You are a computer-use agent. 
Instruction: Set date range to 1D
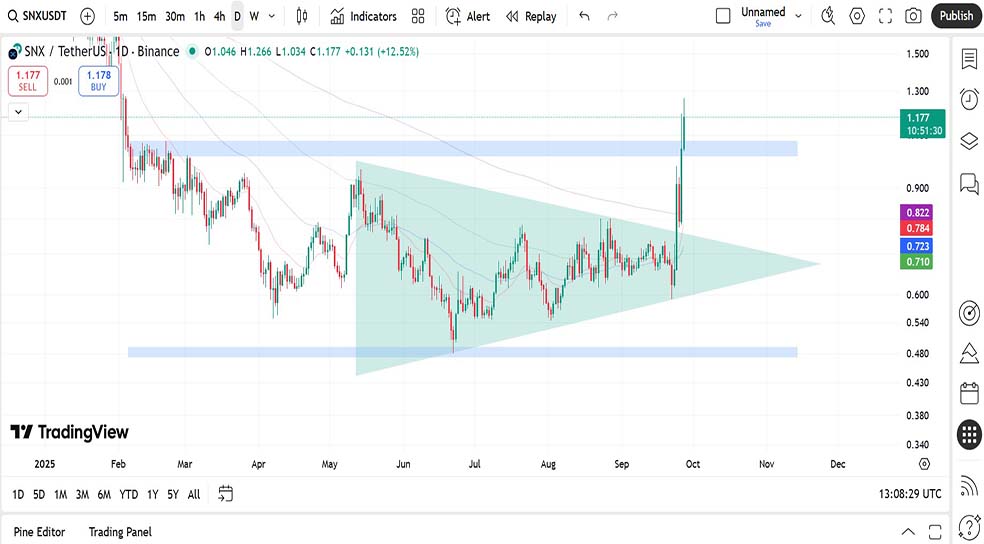[18, 494]
